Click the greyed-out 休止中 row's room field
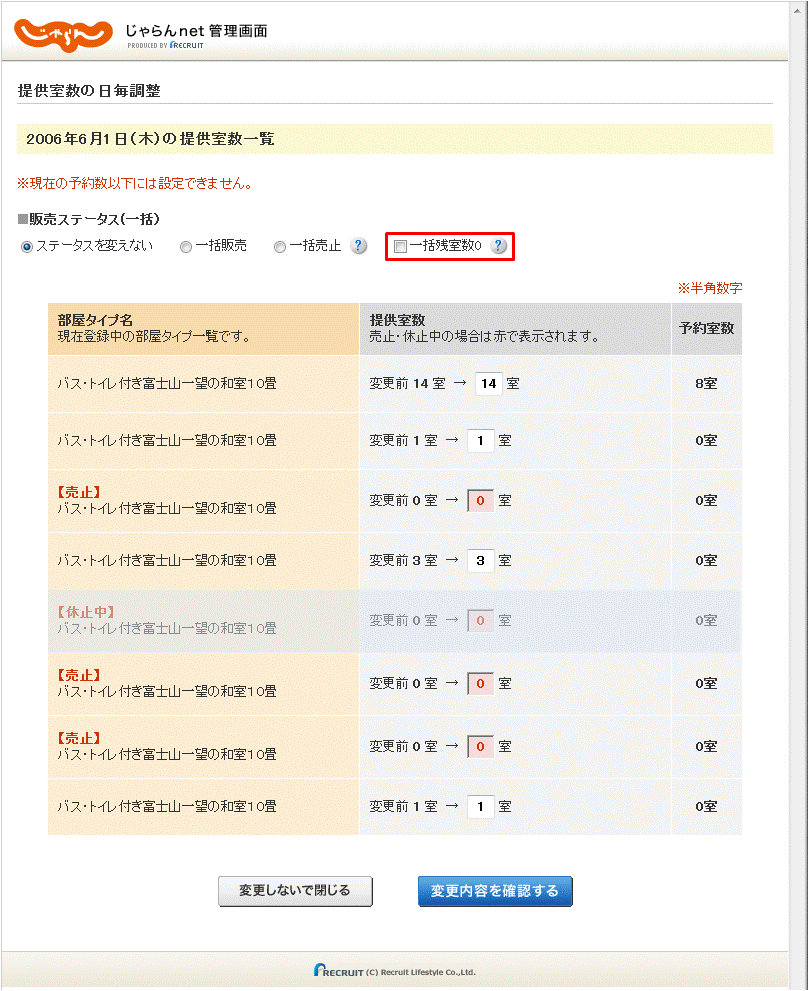Viewport: 809px width, 991px height. [480, 621]
